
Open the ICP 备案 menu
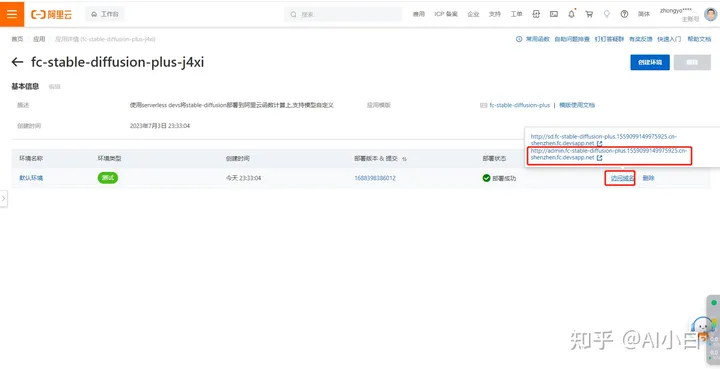click(x=446, y=14)
